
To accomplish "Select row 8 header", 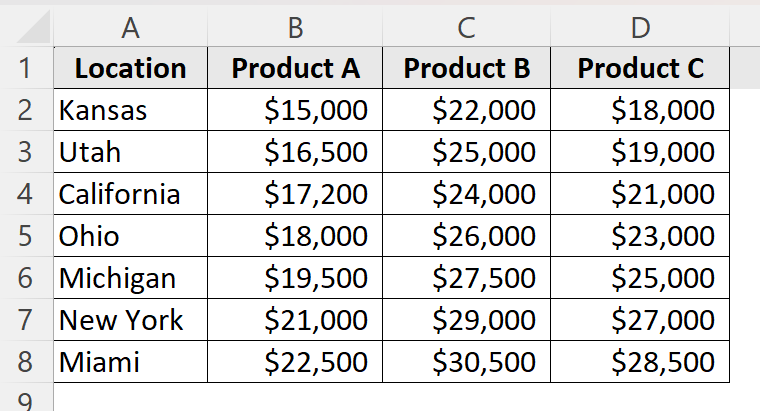I will point(25,361).
